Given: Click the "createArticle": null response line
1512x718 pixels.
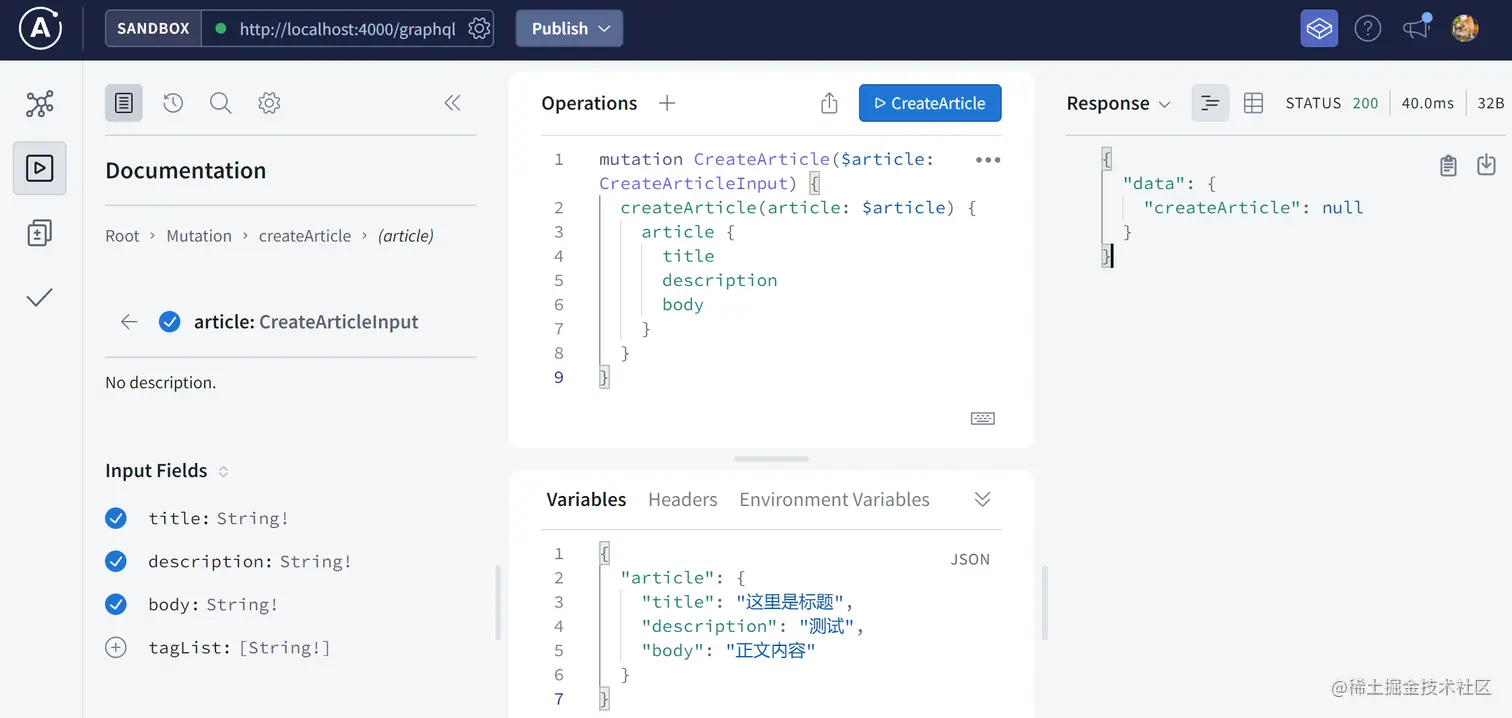Looking at the screenshot, I should click(1254, 208).
